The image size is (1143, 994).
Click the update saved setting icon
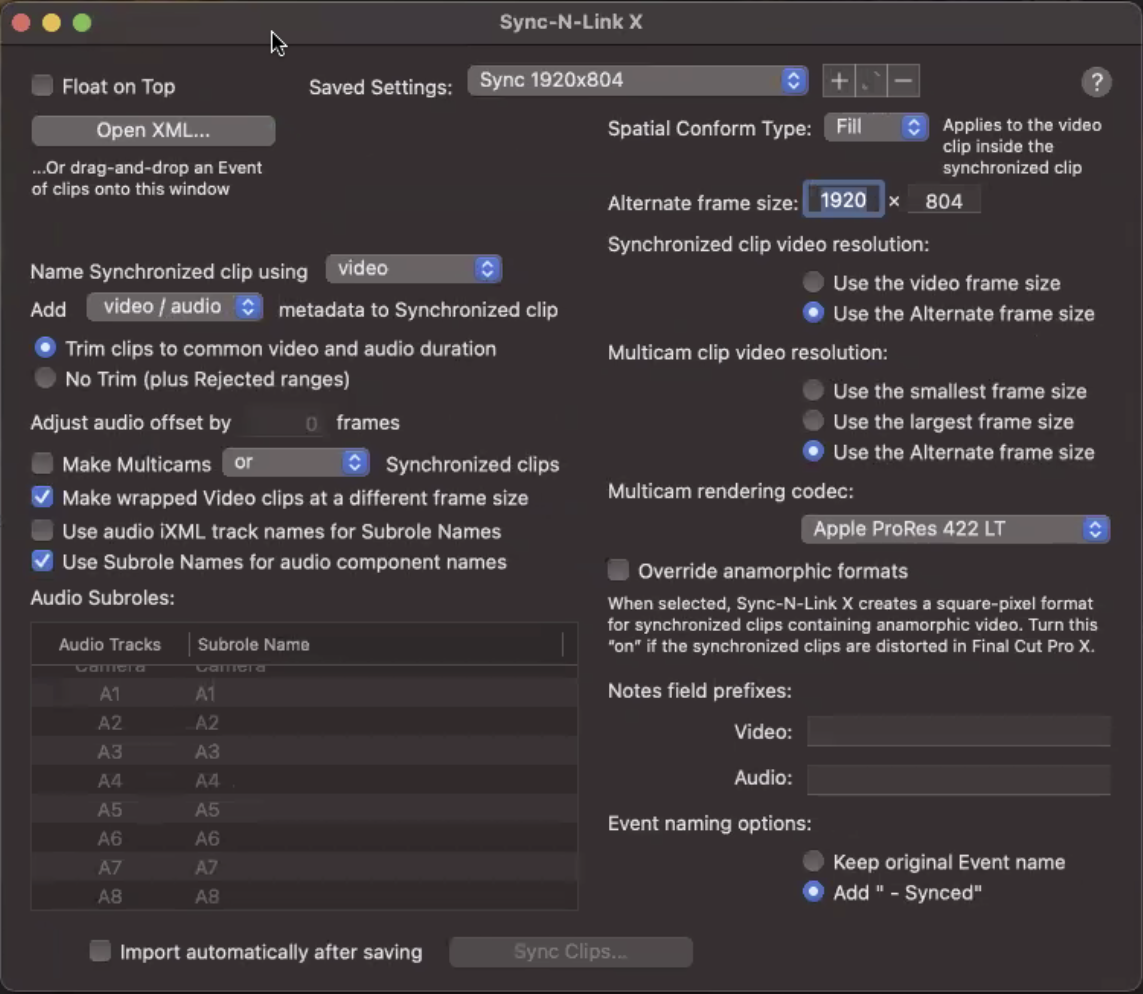coord(871,81)
